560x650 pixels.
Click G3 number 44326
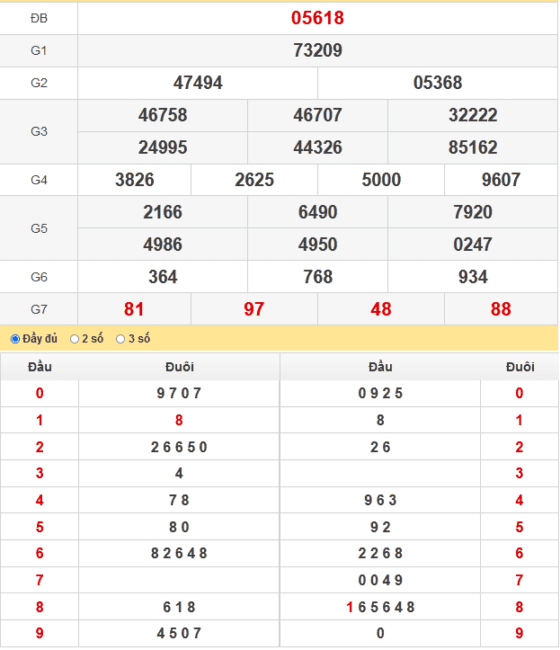318,147
